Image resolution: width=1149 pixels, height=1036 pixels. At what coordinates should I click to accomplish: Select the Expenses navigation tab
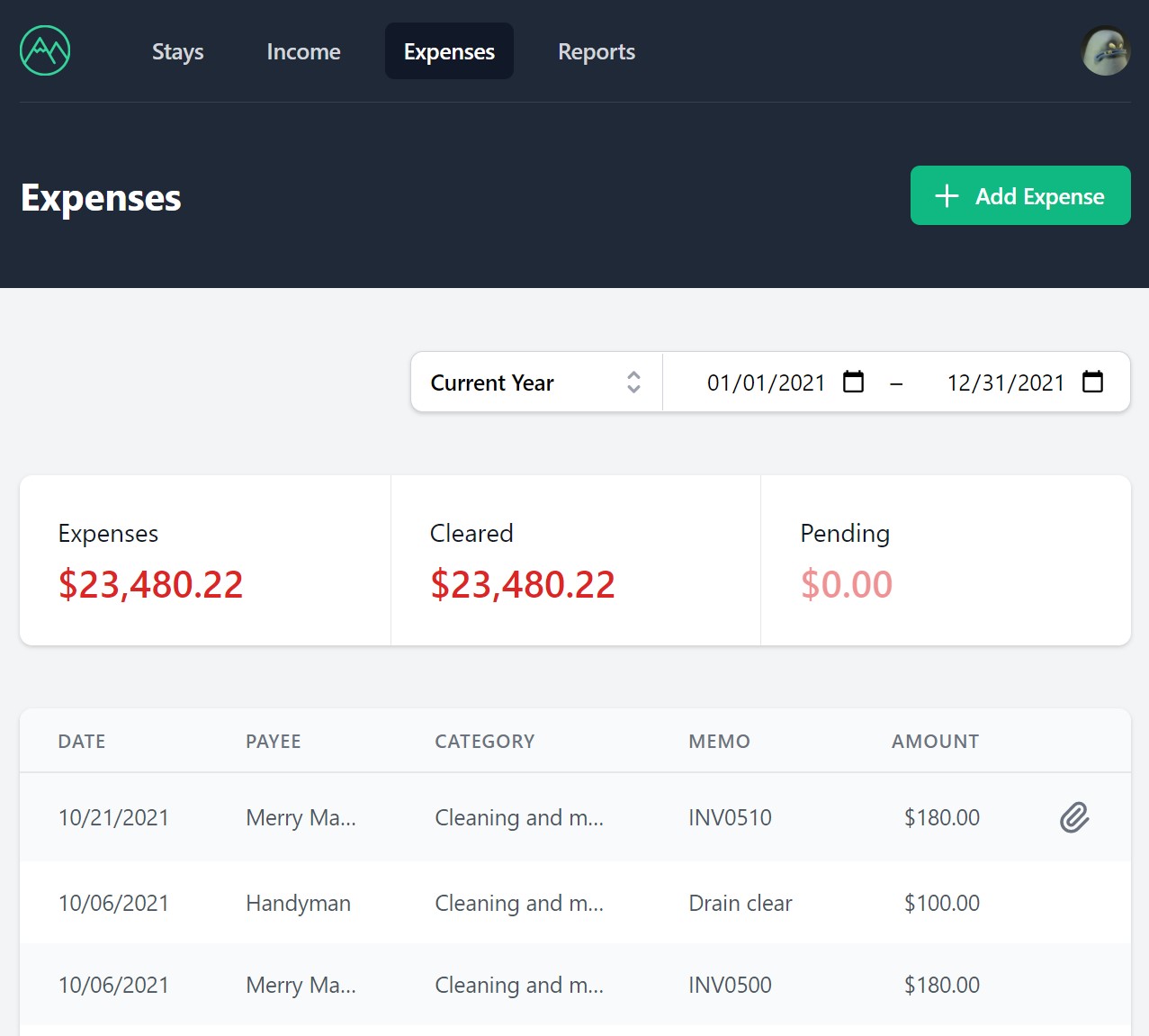tap(449, 51)
